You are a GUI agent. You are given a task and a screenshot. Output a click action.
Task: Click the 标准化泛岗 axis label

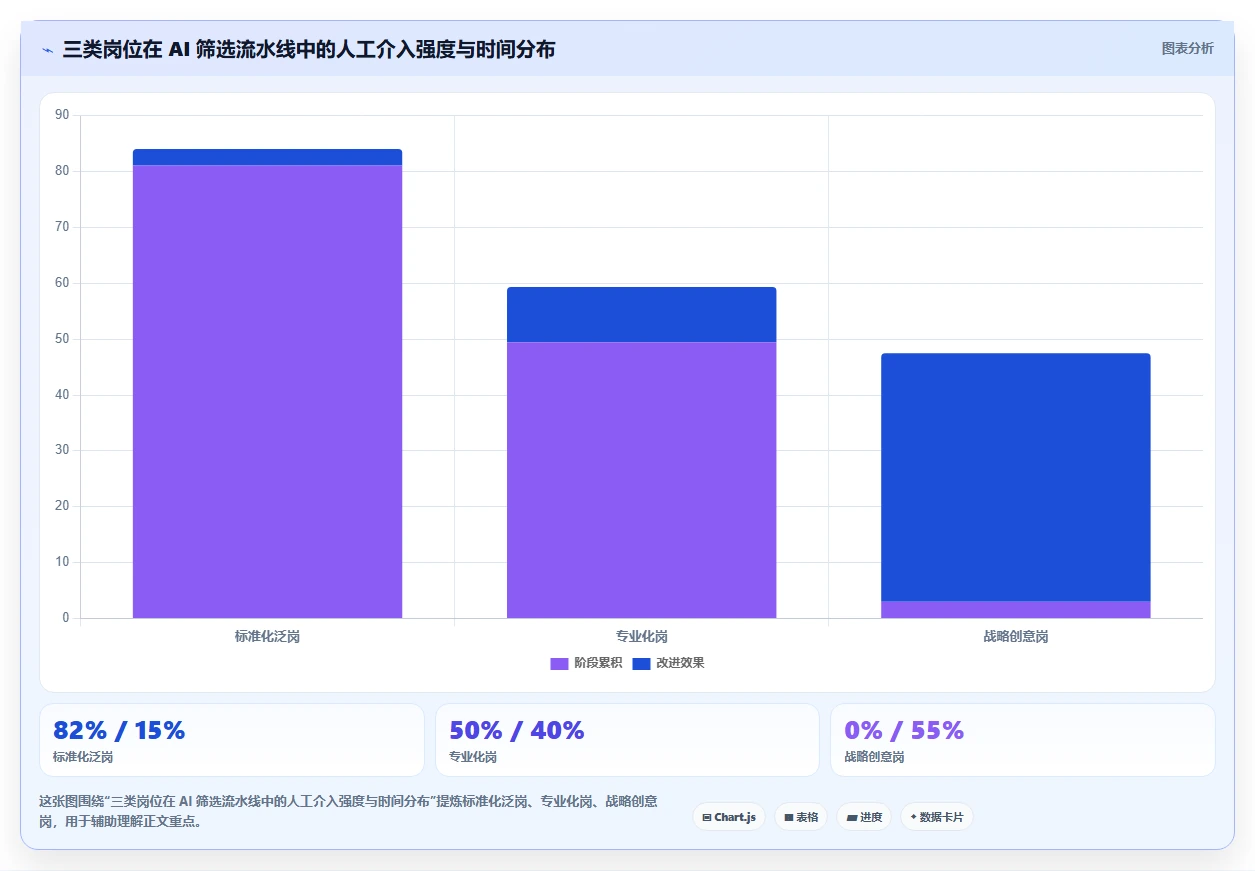[x=267, y=636]
